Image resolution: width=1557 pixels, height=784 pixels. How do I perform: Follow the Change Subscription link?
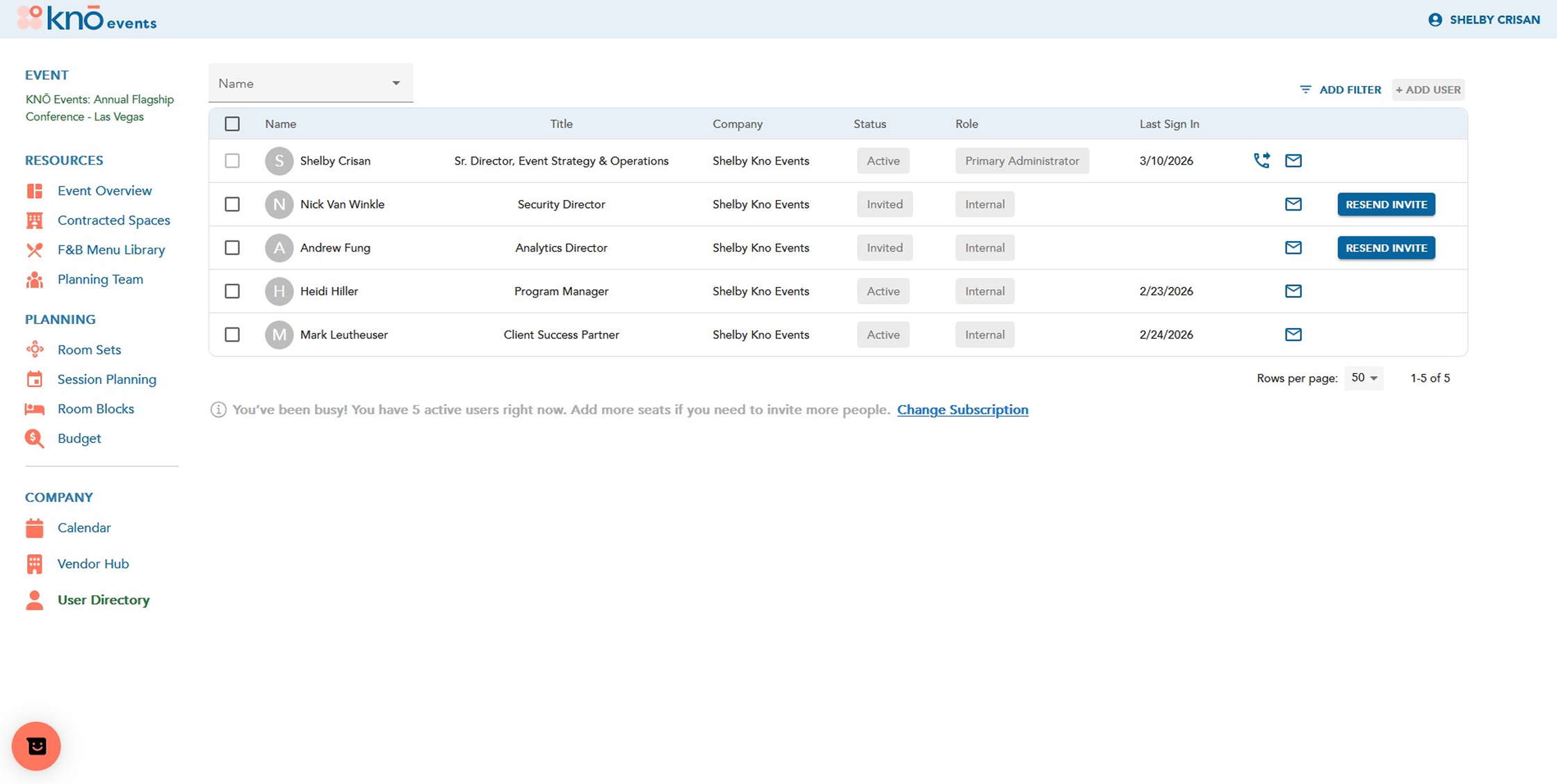[x=962, y=410]
